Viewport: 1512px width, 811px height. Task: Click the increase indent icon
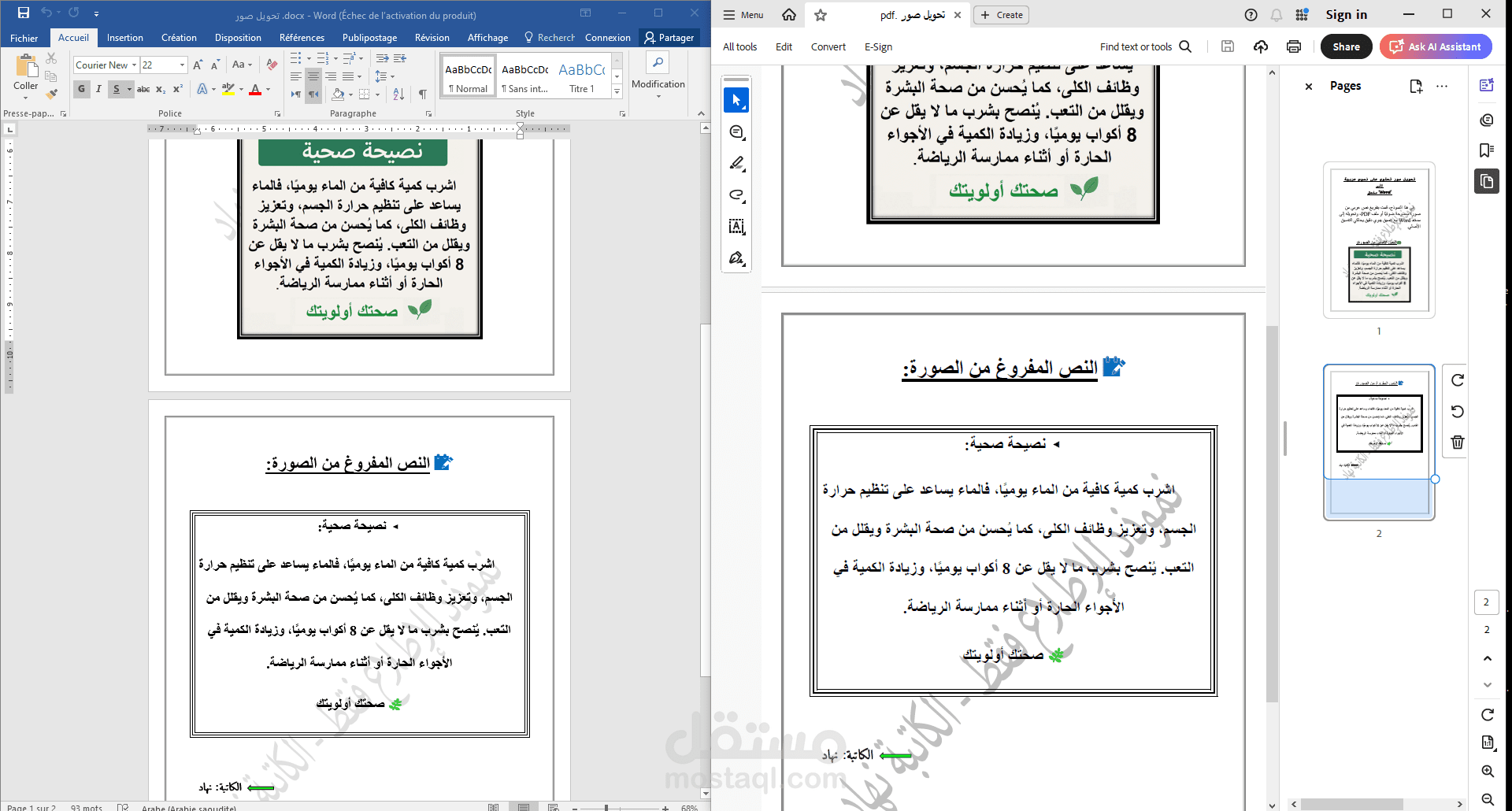coord(400,58)
